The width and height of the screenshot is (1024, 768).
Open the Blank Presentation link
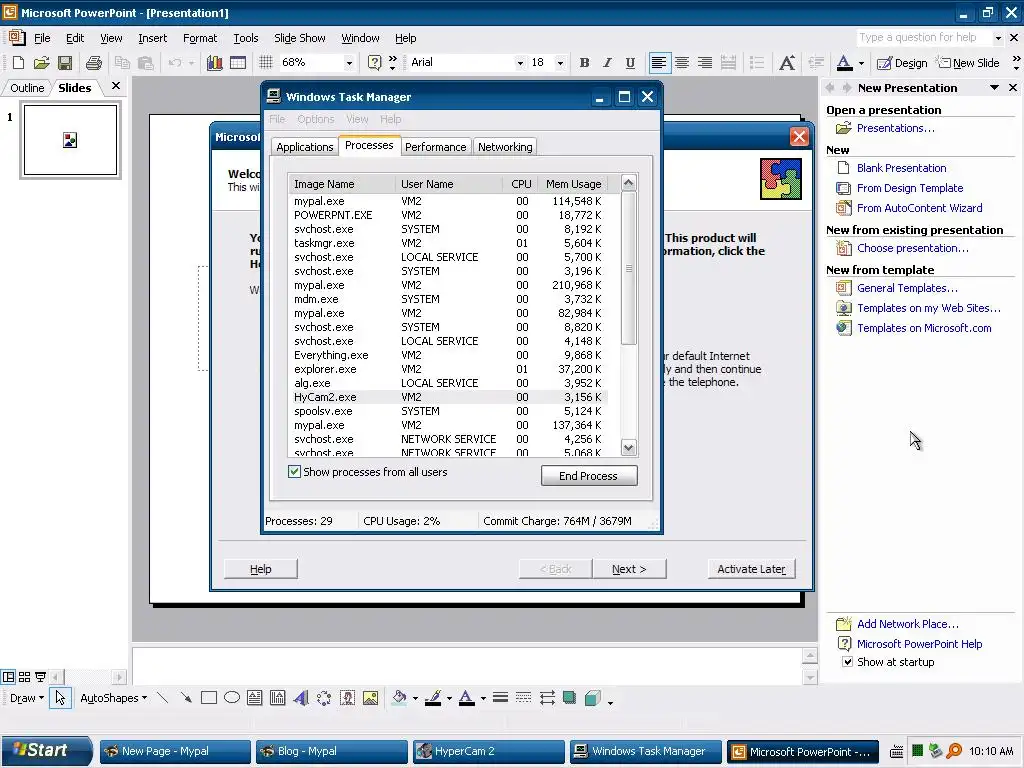(x=901, y=168)
